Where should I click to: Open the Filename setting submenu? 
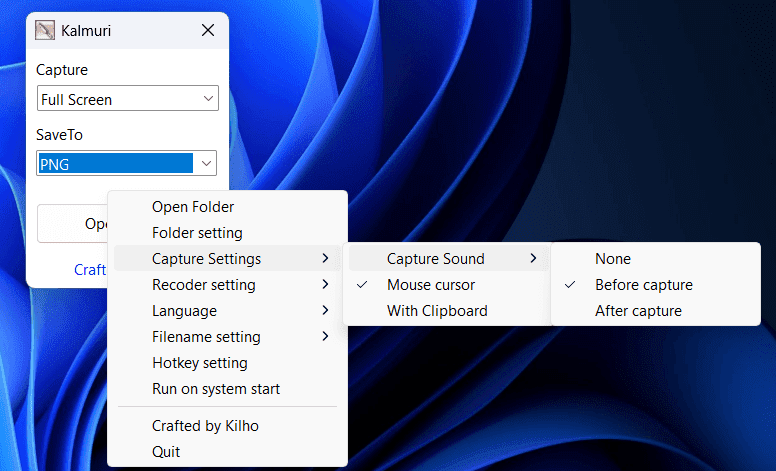point(227,336)
